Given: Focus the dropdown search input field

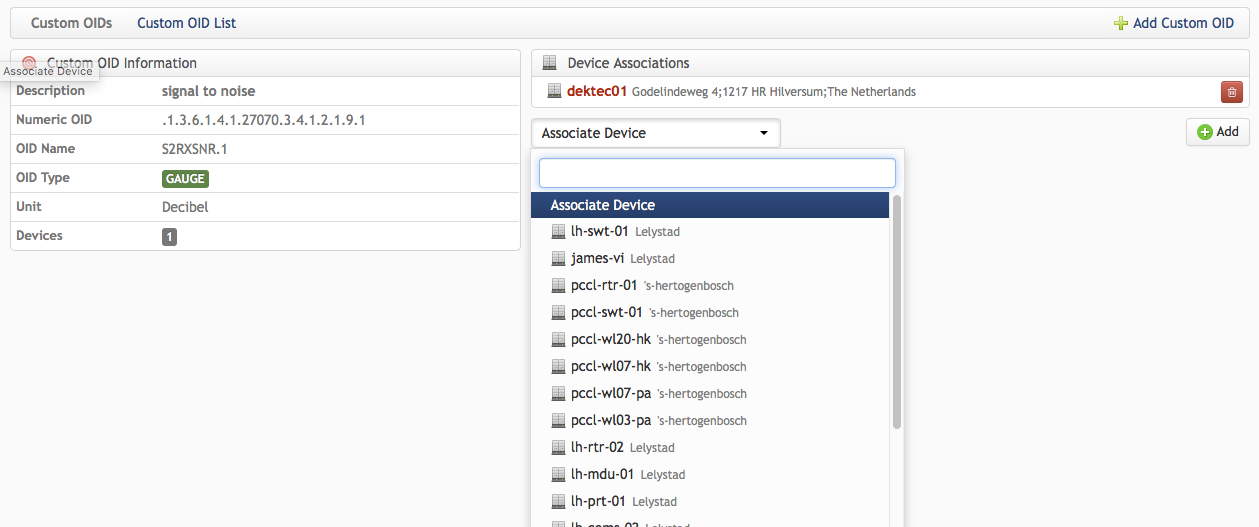Looking at the screenshot, I should point(717,173).
